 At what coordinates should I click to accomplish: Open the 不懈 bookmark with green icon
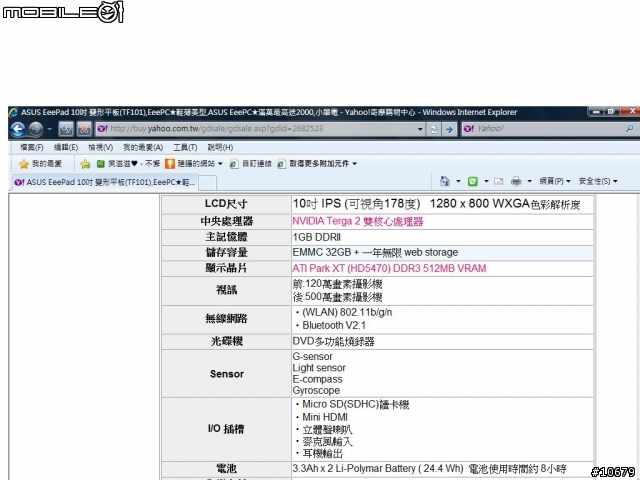(128, 164)
